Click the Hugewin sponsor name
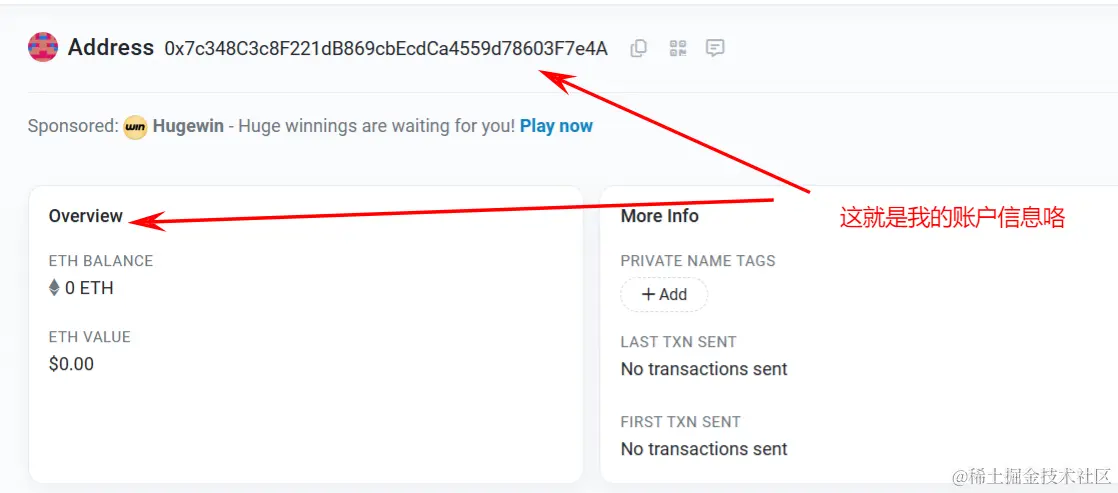The image size is (1118, 493). point(188,126)
